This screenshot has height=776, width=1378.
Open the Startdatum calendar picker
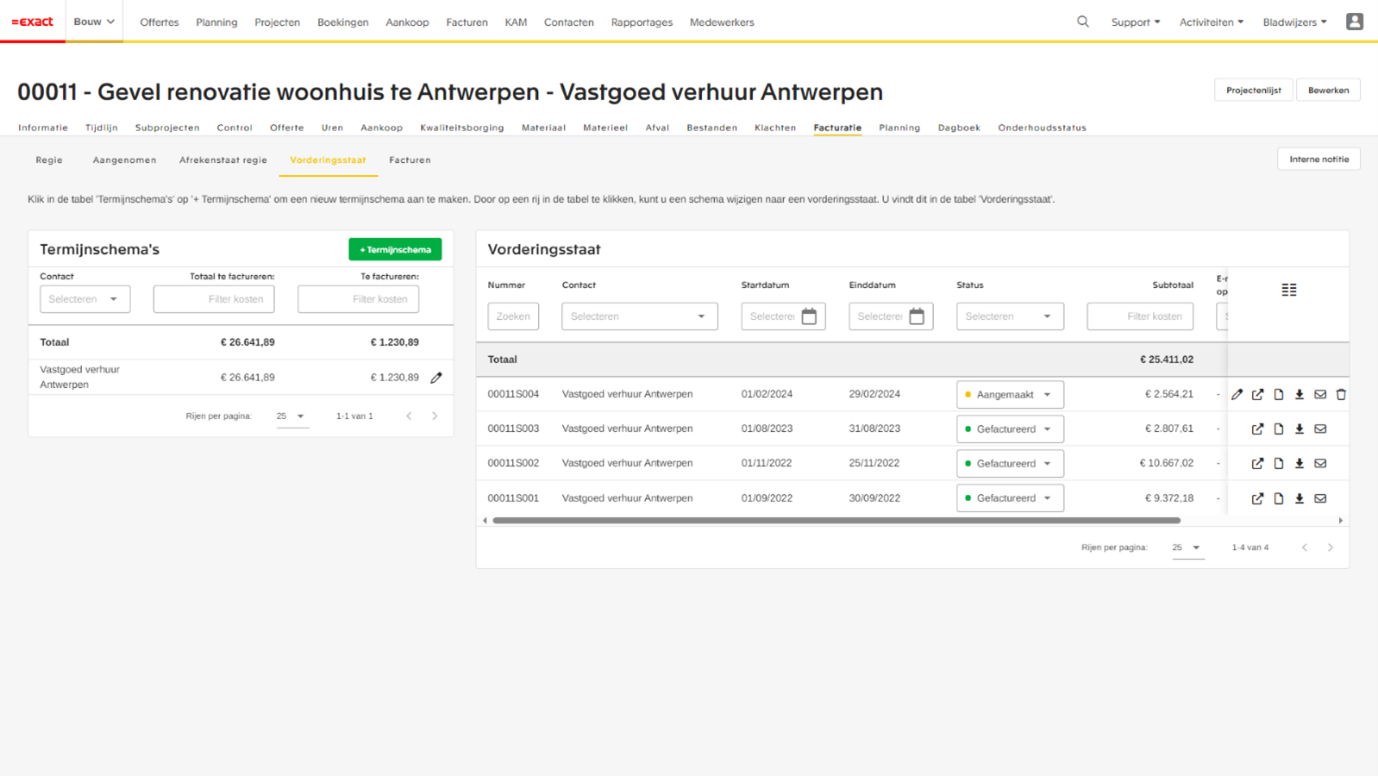809,317
